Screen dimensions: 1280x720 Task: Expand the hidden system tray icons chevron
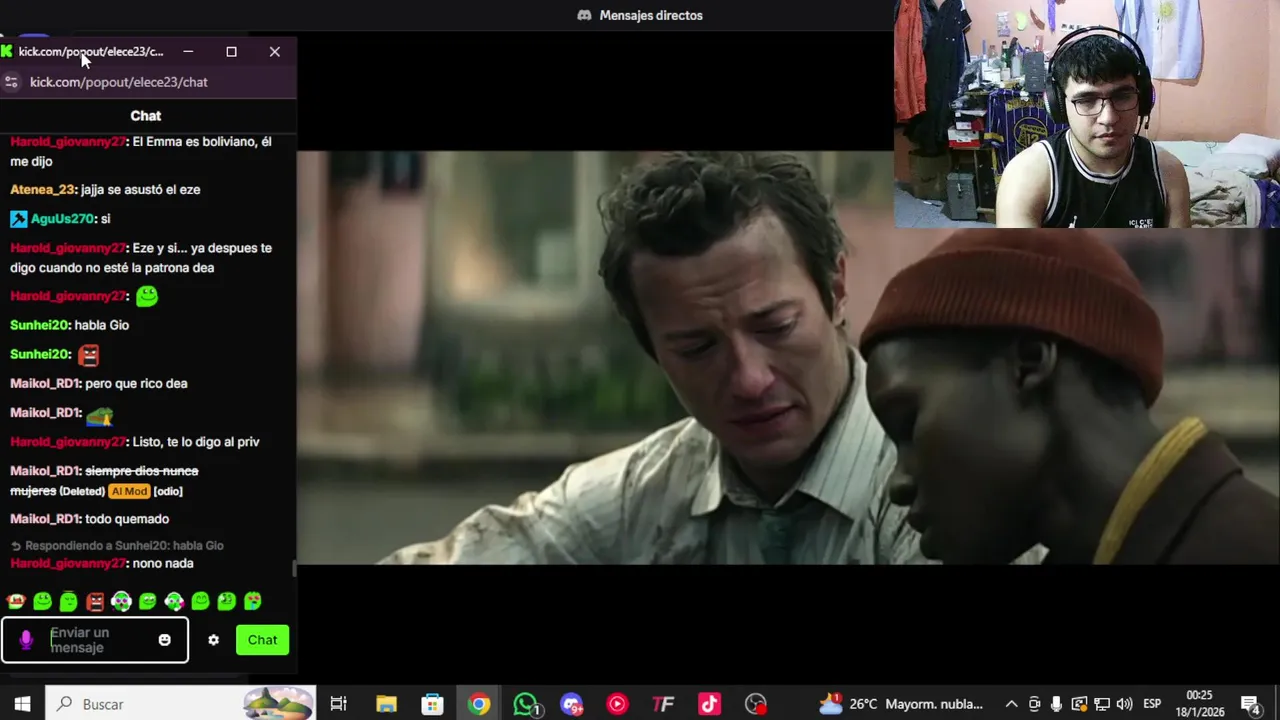coord(1011,704)
